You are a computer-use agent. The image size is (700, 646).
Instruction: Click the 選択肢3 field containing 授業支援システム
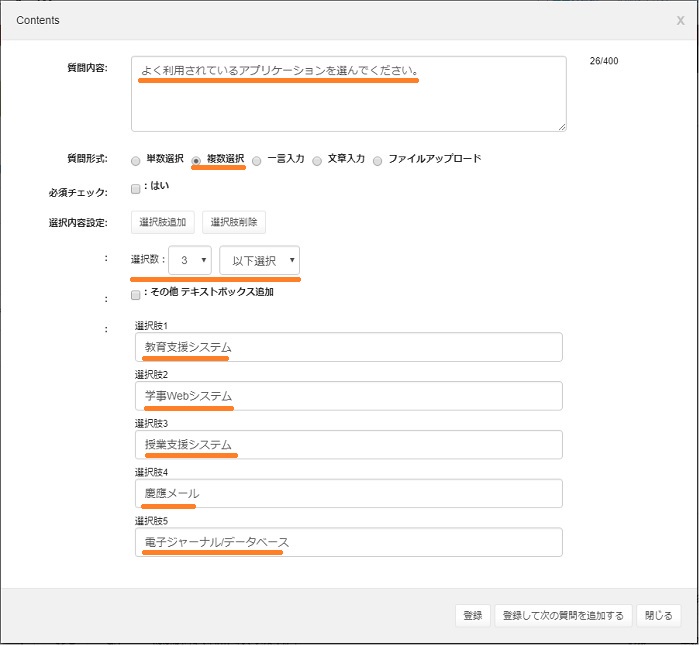click(x=348, y=445)
